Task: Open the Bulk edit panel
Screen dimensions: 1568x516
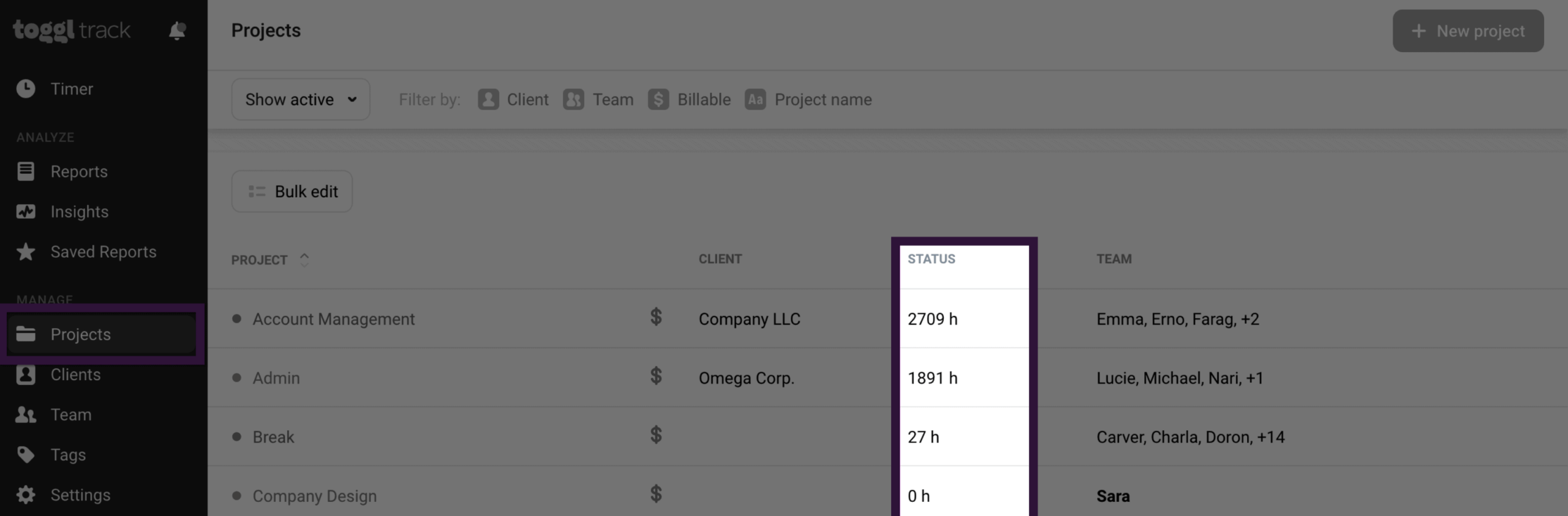Action: (292, 191)
